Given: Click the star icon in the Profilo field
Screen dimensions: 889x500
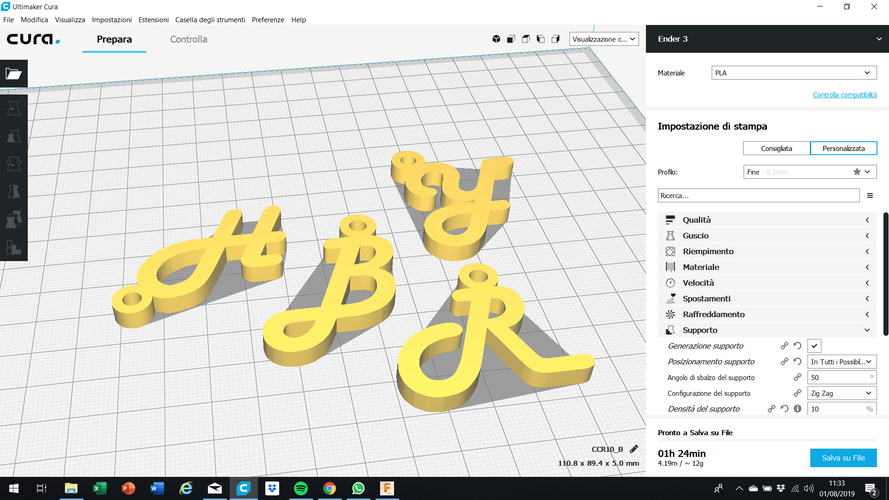Looking at the screenshot, I should coord(857,172).
